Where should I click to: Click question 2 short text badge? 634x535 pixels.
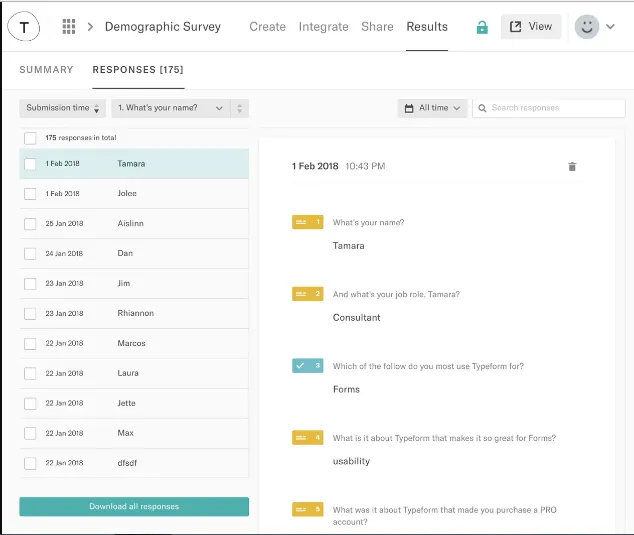tap(307, 294)
